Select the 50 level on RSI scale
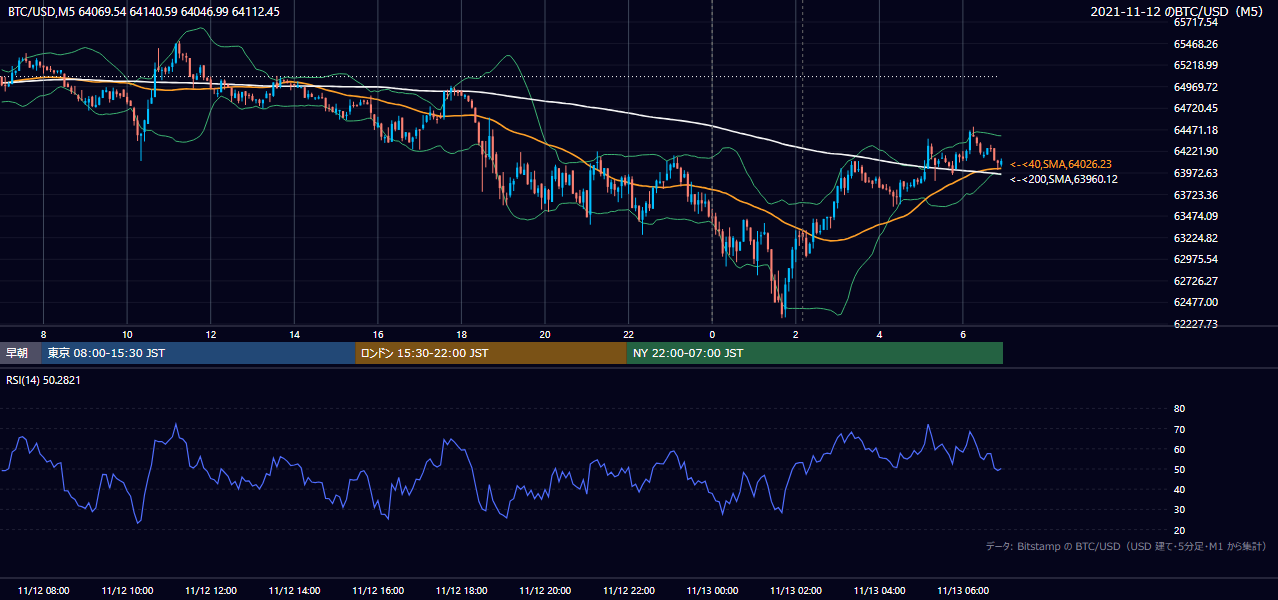Screen dimensions: 1278x600 point(1179,469)
